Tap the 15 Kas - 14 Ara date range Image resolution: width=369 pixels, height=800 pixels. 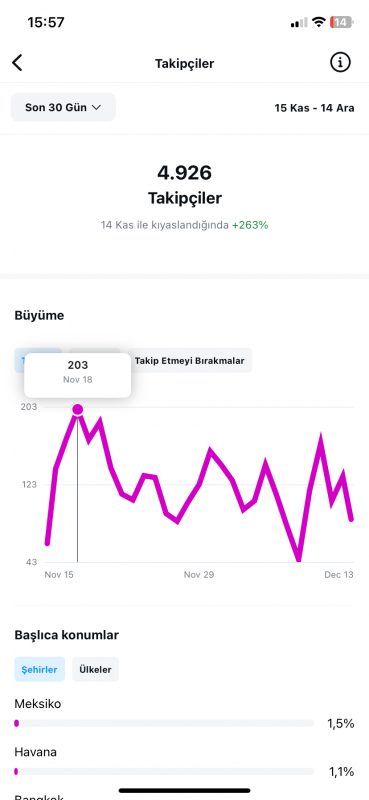pos(314,108)
